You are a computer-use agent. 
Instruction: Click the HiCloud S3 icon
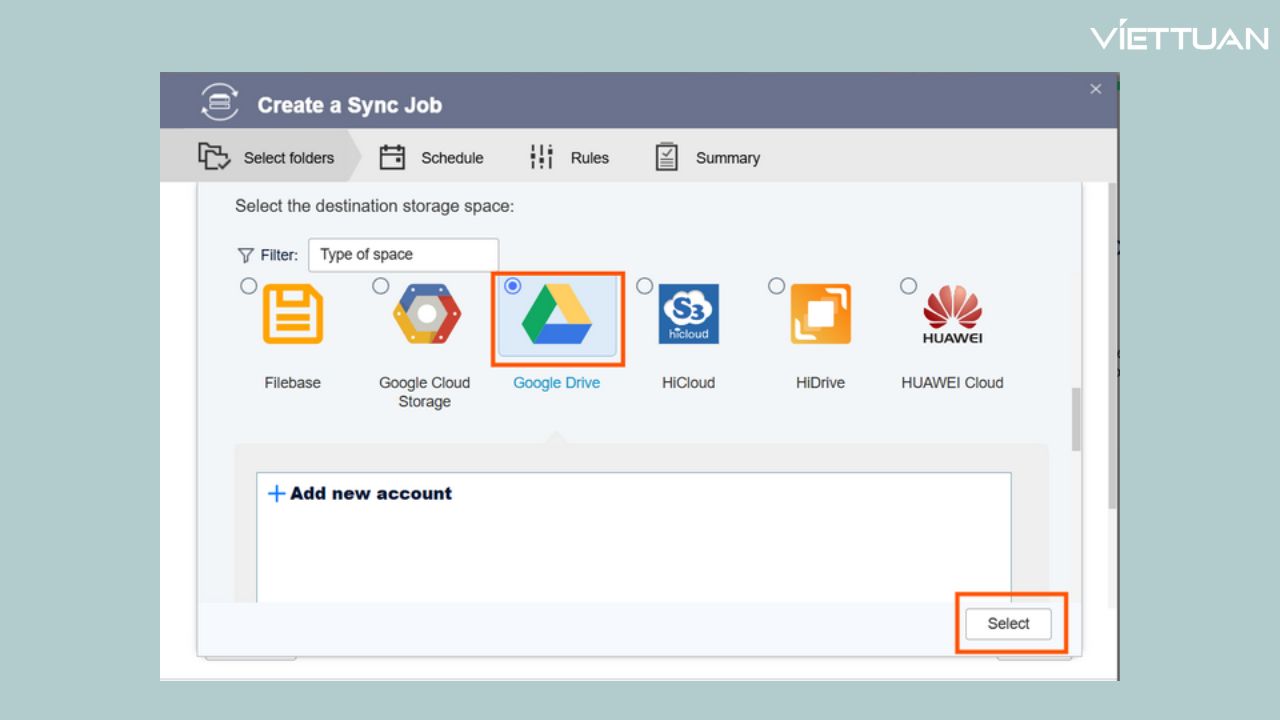(x=689, y=314)
